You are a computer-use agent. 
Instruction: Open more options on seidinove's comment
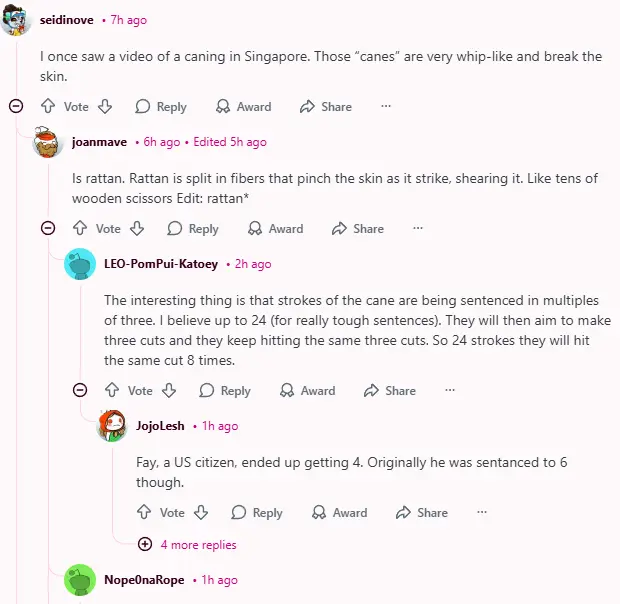(x=386, y=107)
